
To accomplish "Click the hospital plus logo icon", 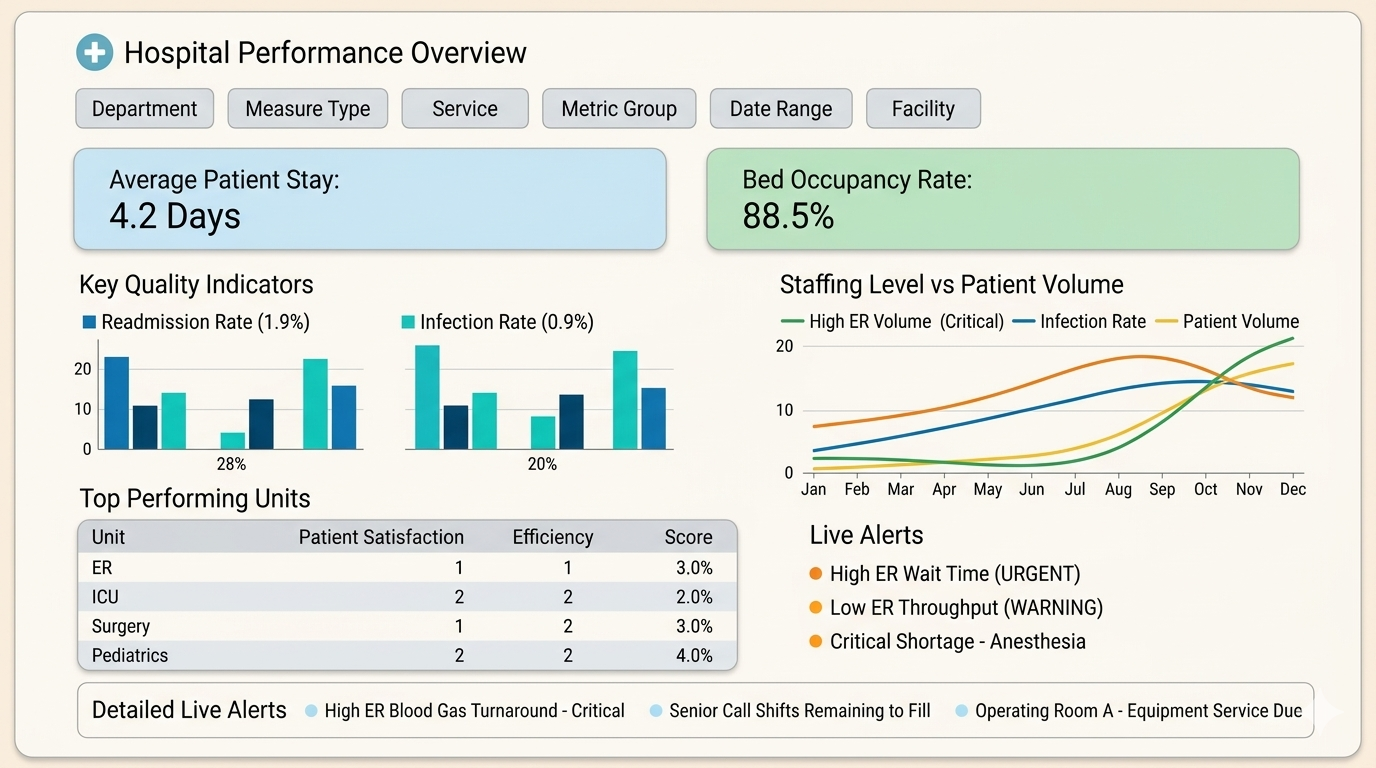I will tap(95, 52).
